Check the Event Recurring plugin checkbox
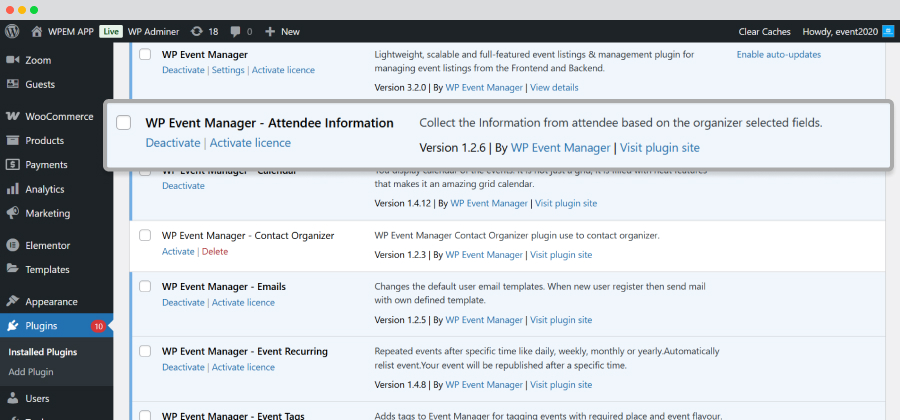900x420 pixels. click(x=145, y=351)
